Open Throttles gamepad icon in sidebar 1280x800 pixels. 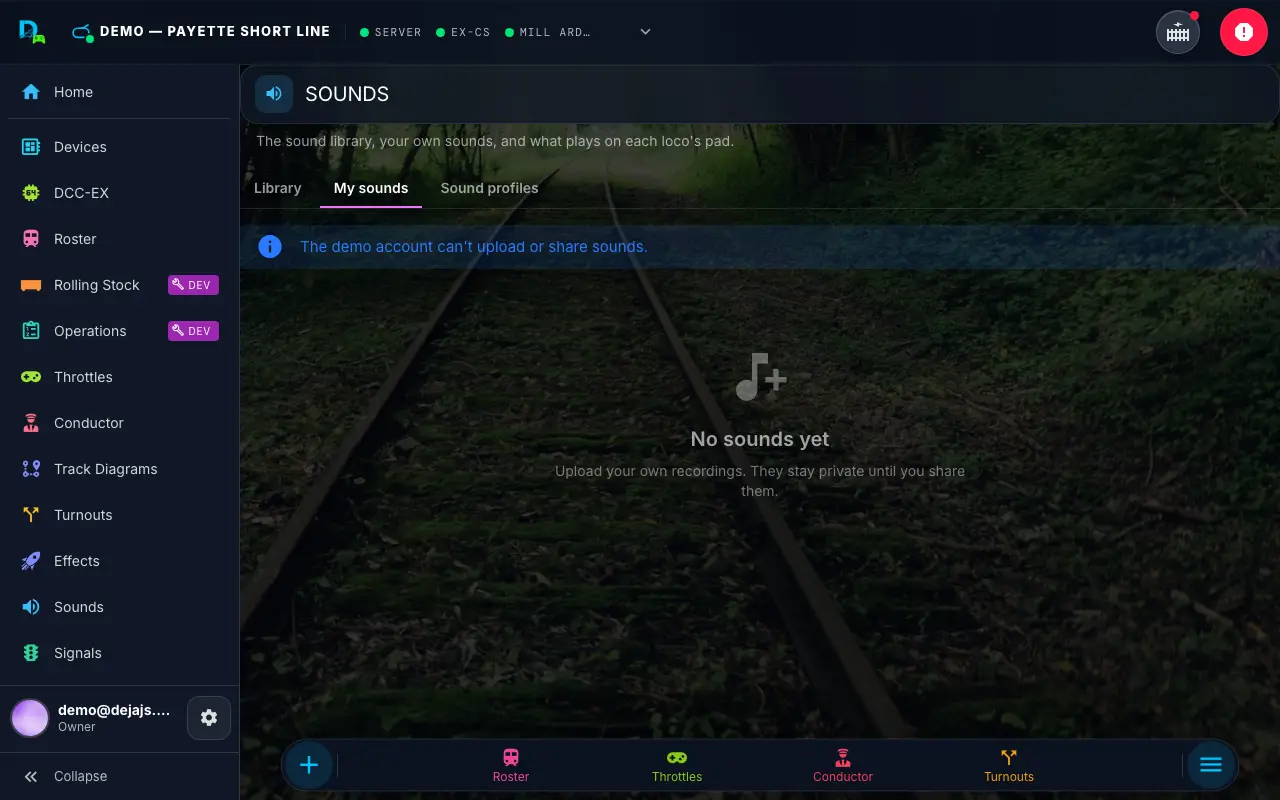click(x=31, y=377)
